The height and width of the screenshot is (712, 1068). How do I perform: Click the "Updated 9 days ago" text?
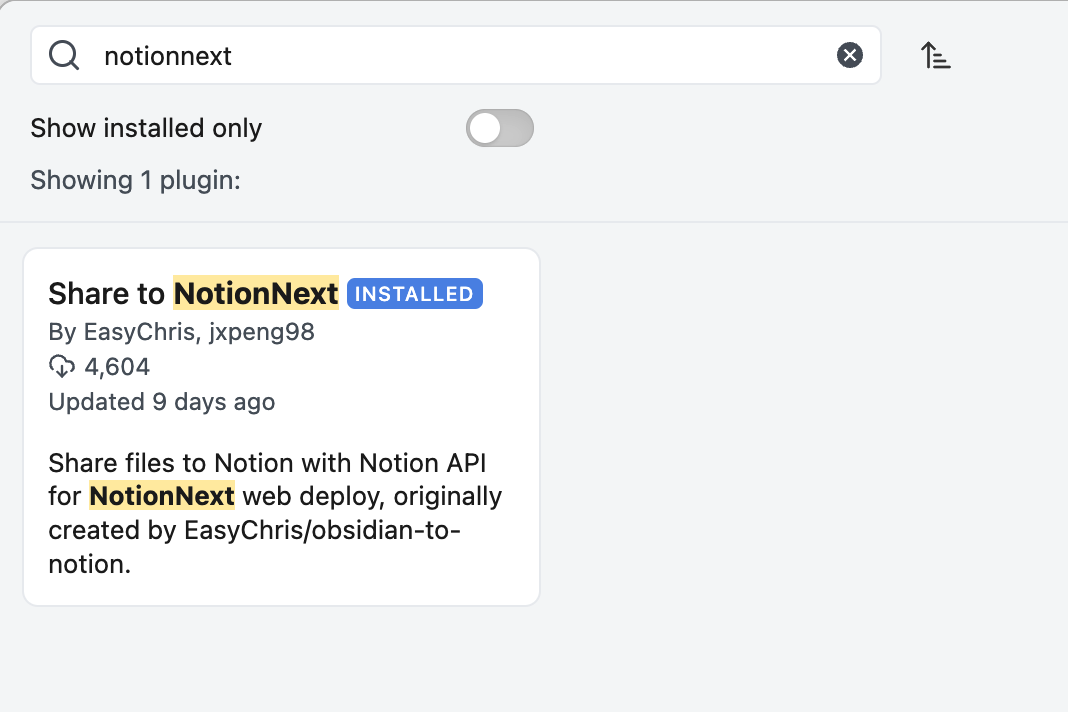(161, 402)
